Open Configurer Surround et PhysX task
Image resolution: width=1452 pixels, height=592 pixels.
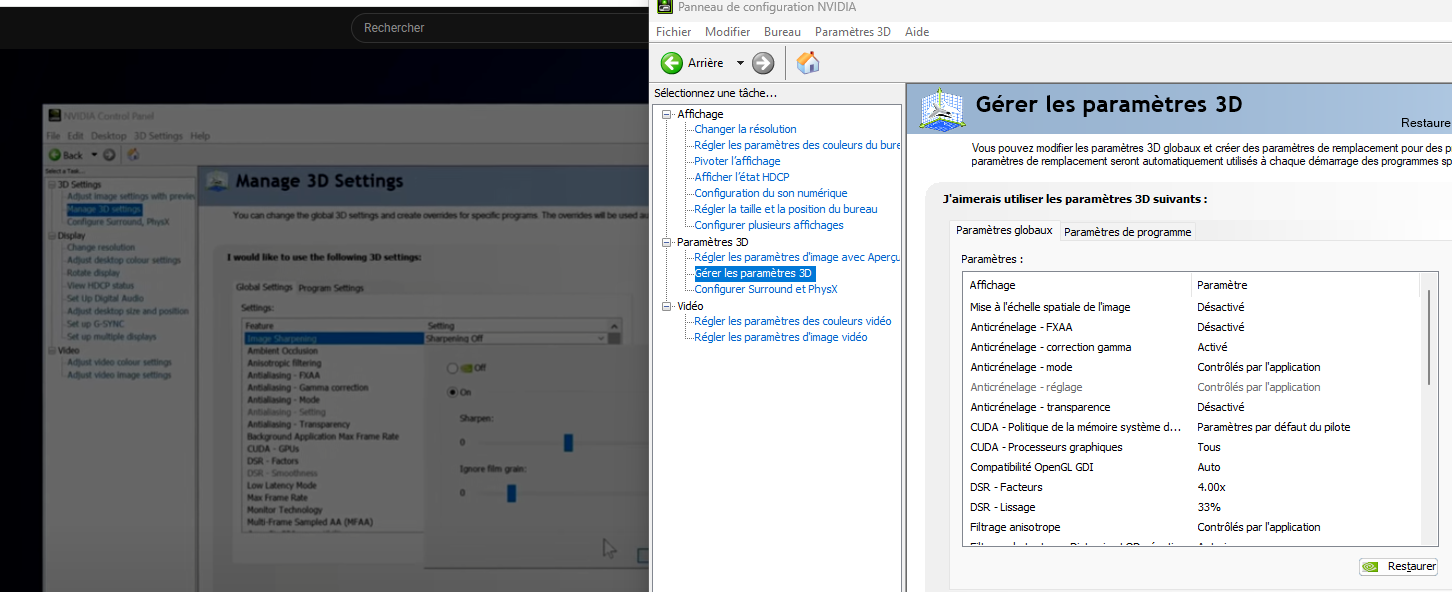(765, 289)
